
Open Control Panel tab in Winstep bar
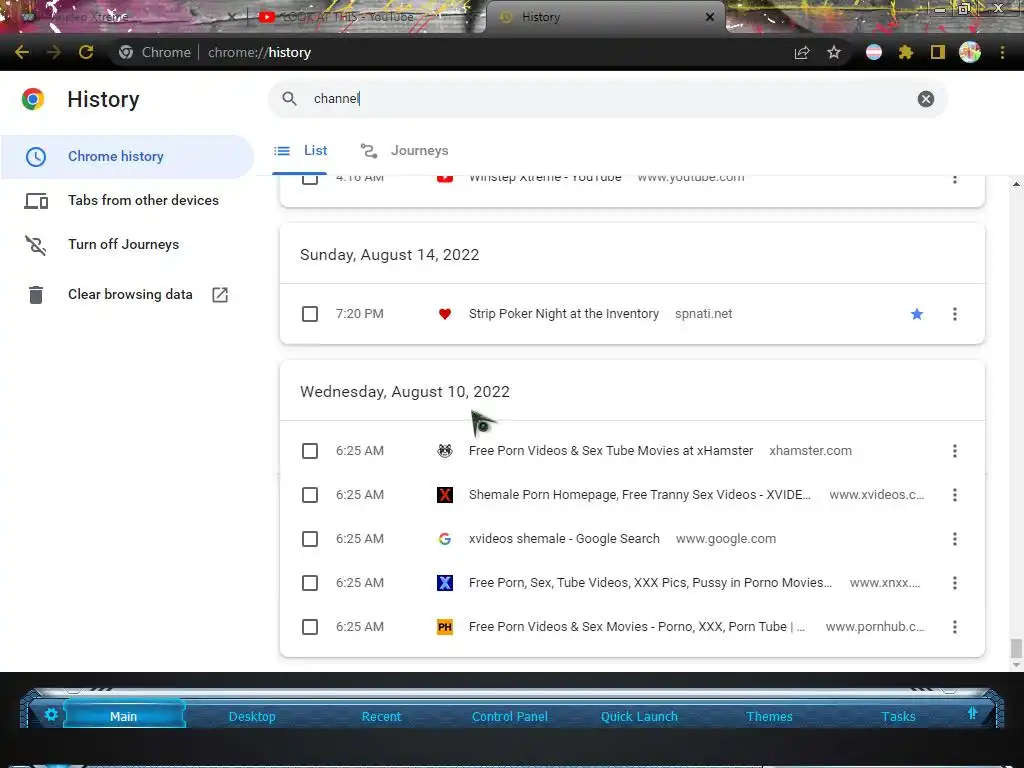click(510, 716)
